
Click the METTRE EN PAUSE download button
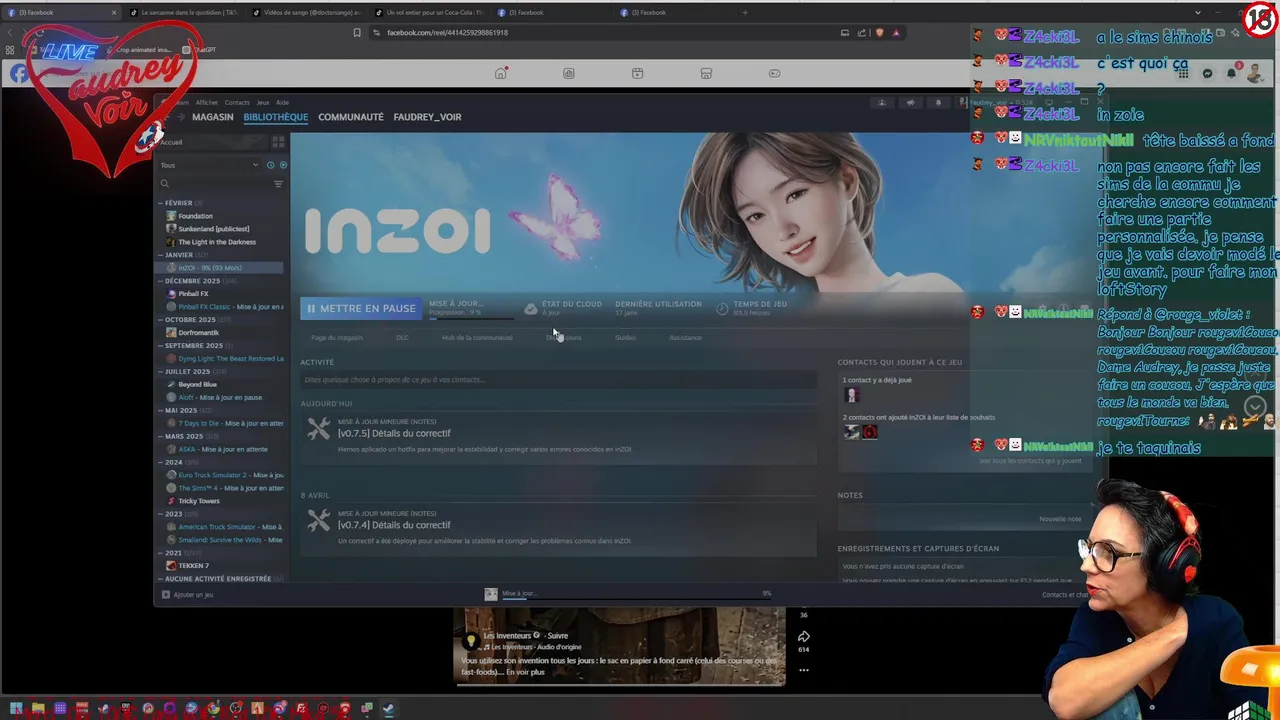pyautogui.click(x=360, y=308)
